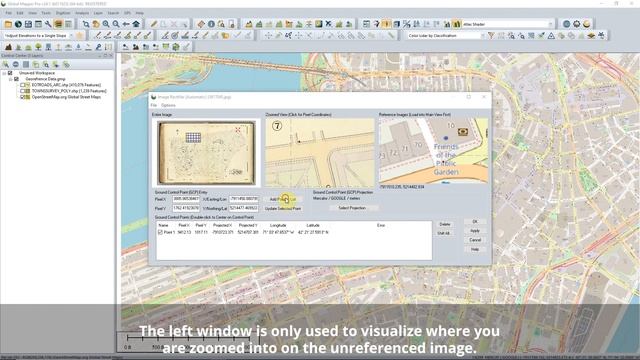Viewport: 640px width, 360px height.
Task: Click the globe online data icon
Action: [18, 24]
